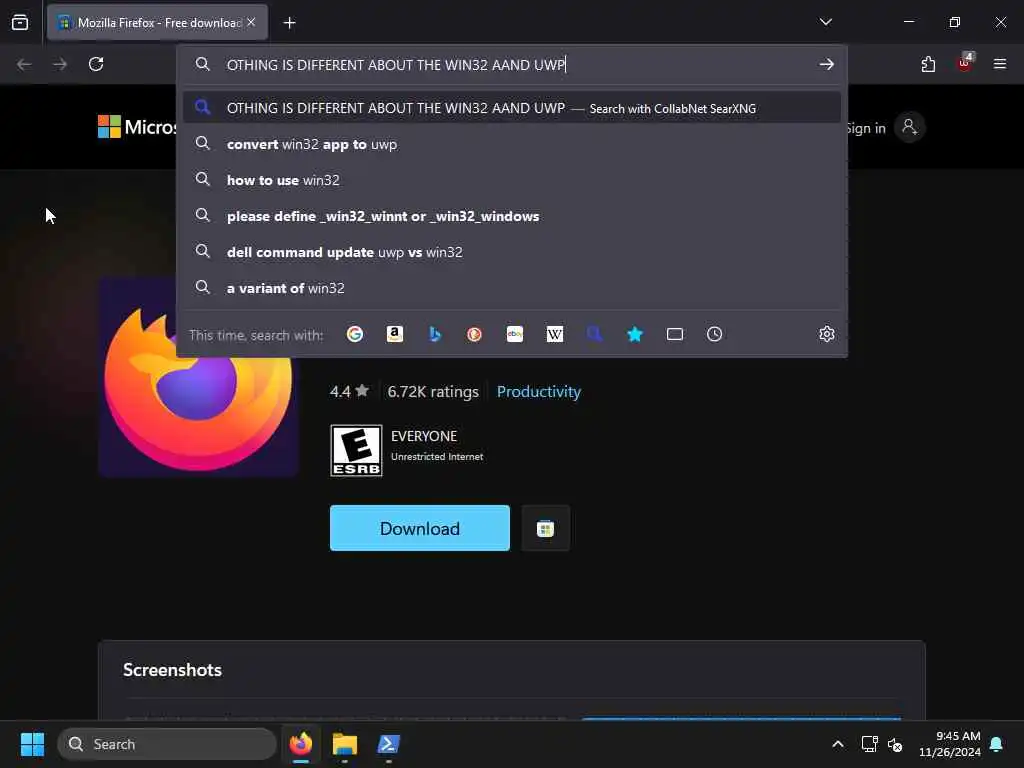Search this time with DuckDuckGo
Viewport: 1024px width, 768px height.
pos(475,334)
